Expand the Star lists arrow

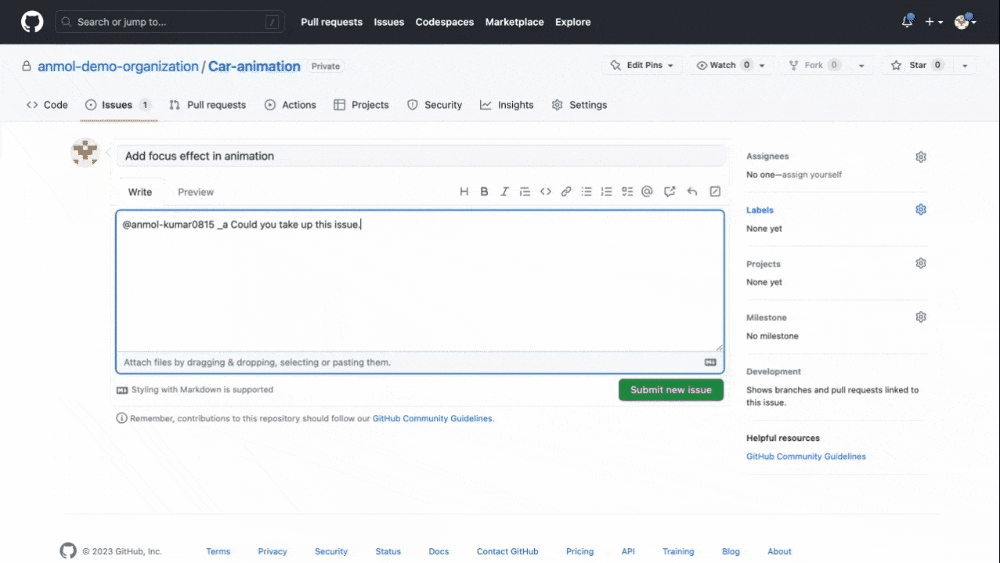[965, 66]
